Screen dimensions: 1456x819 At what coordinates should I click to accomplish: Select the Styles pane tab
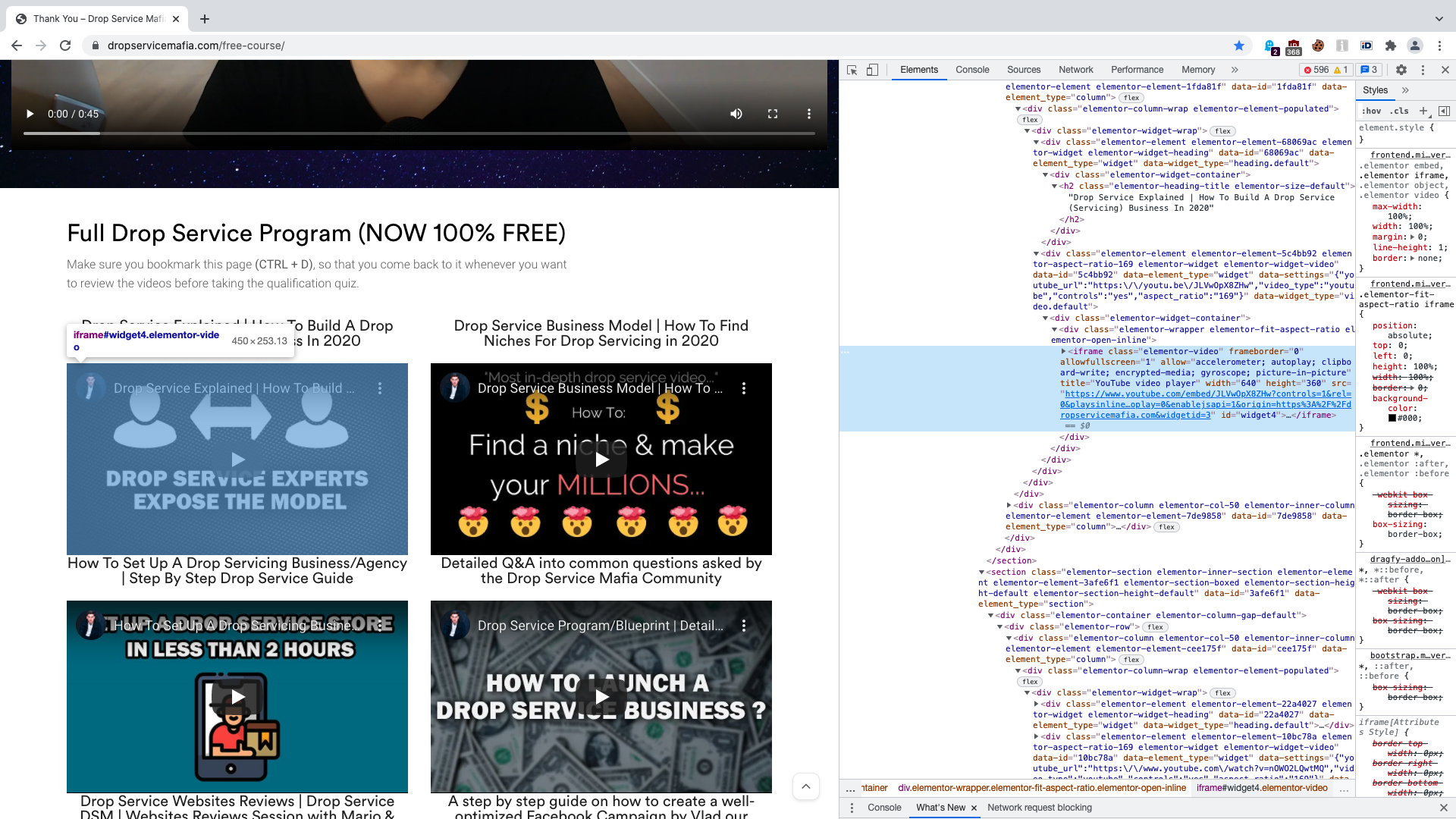point(1375,90)
